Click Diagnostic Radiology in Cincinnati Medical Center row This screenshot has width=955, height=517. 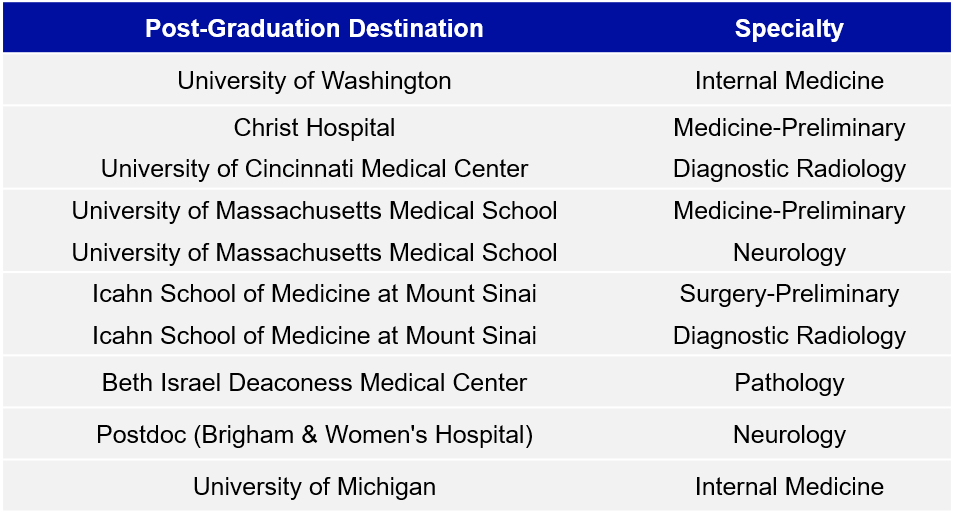coord(789,169)
